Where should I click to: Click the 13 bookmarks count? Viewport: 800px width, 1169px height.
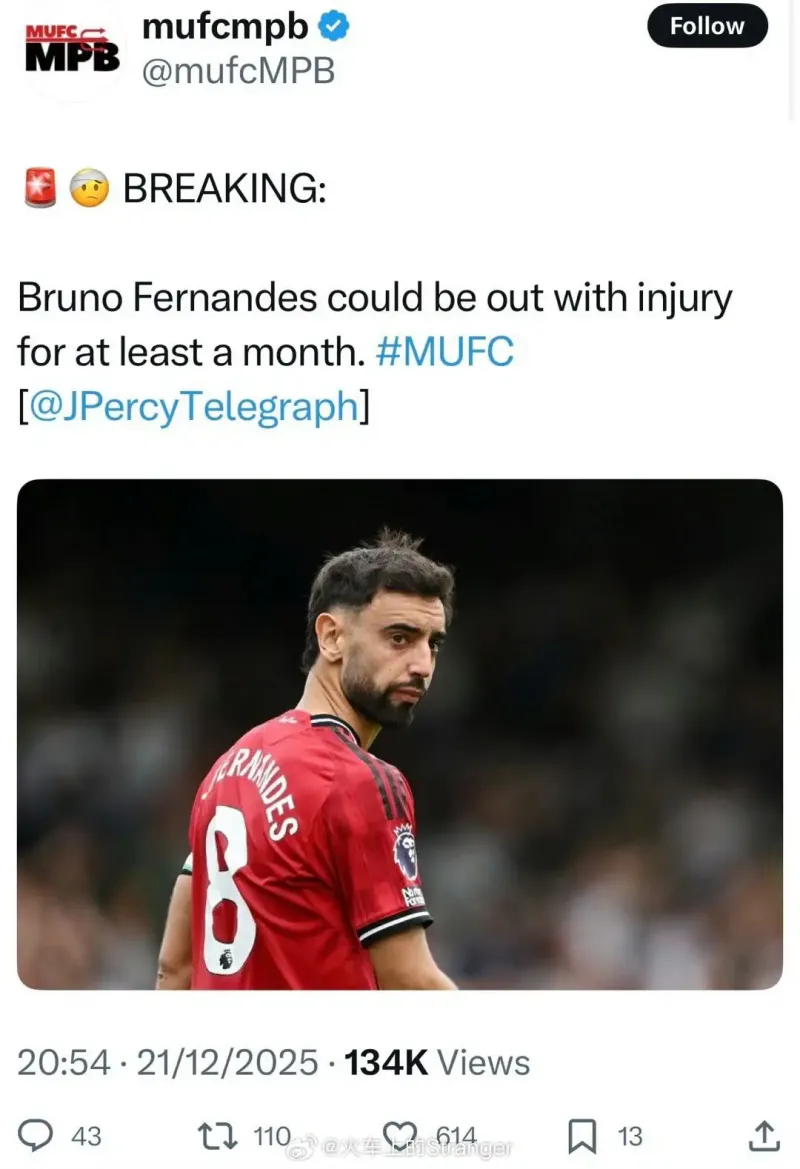[630, 1136]
